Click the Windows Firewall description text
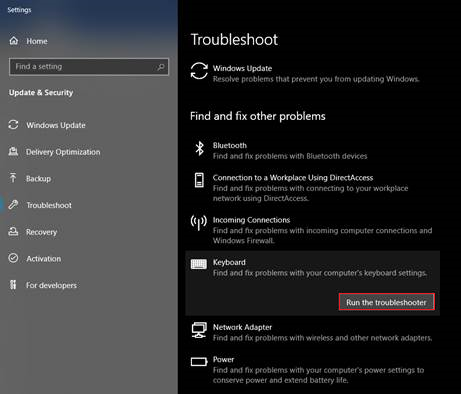The width and height of the screenshot is (461, 394). (322, 235)
